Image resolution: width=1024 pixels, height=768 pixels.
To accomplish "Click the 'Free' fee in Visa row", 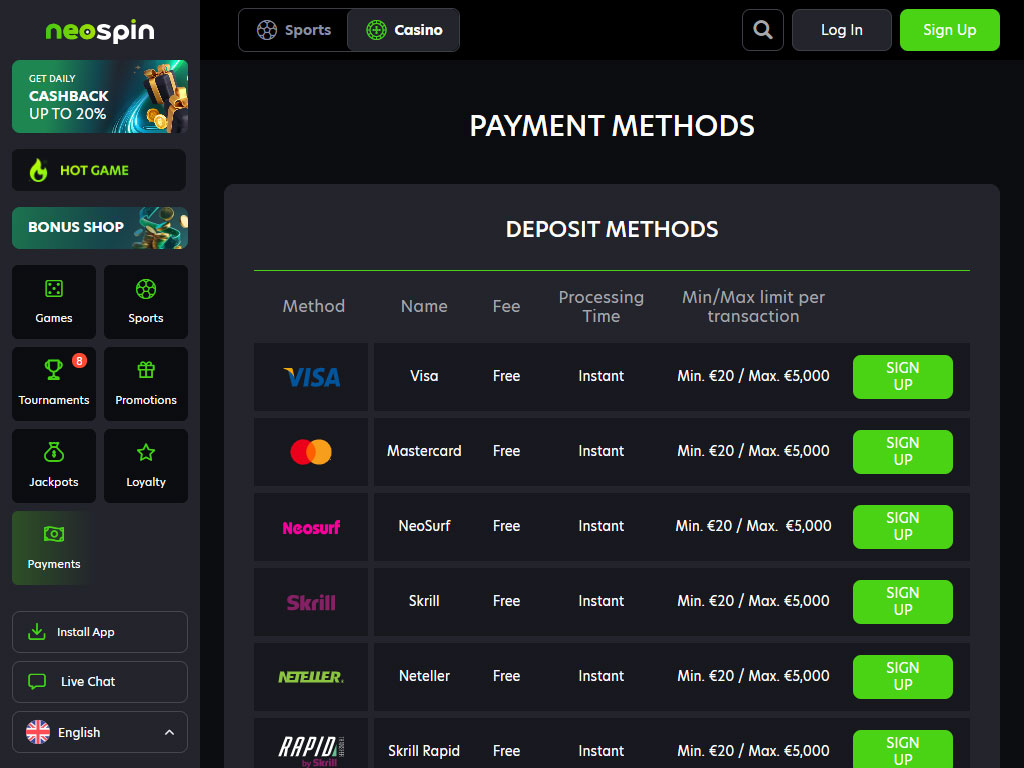I will pyautogui.click(x=506, y=376).
